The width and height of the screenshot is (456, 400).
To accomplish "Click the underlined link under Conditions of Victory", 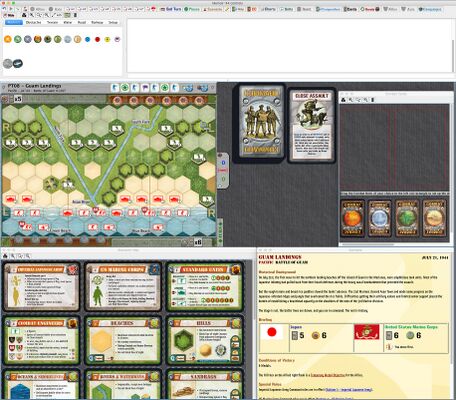I will coord(327,375).
